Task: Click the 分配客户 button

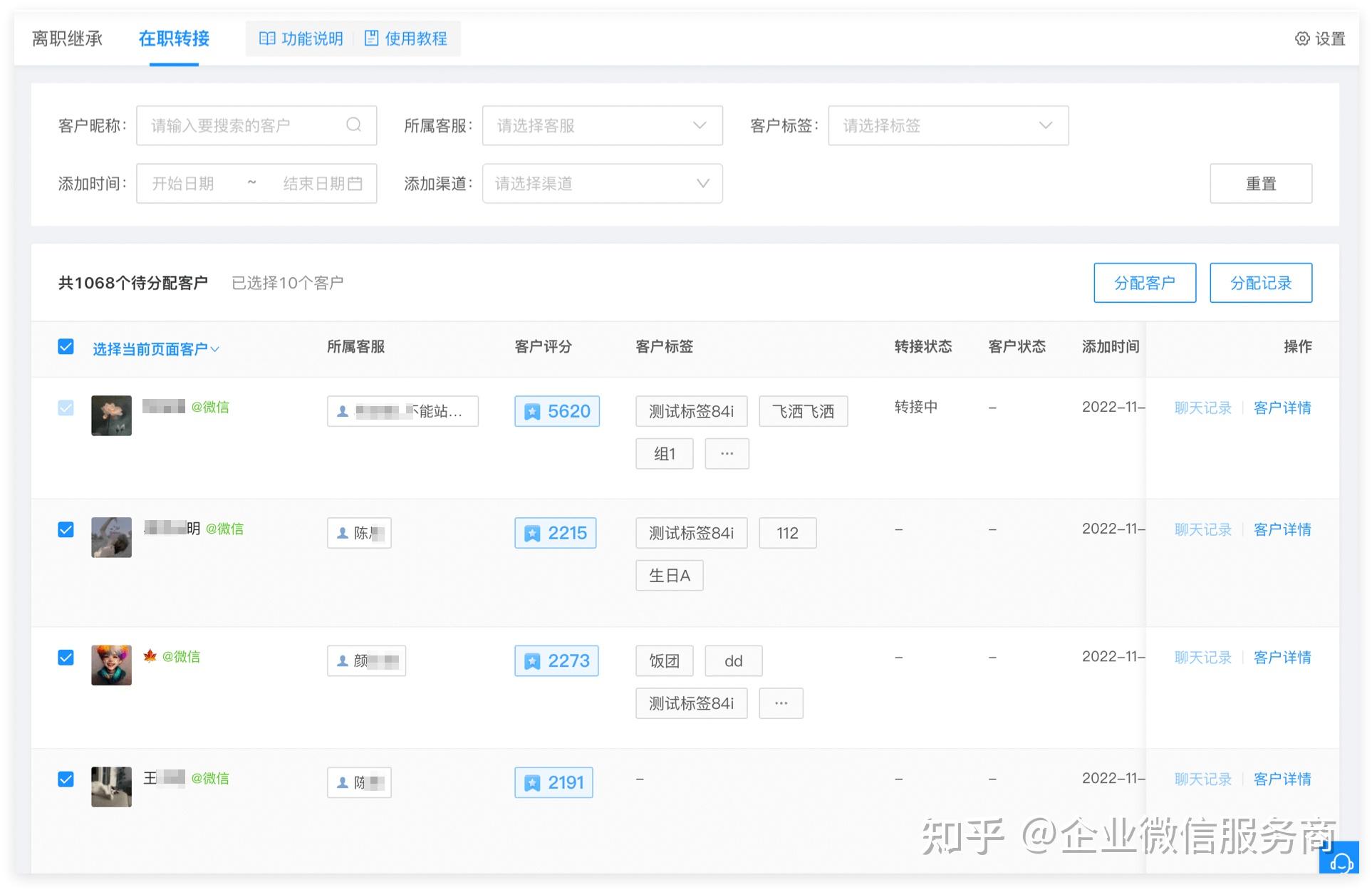Action: [1144, 283]
